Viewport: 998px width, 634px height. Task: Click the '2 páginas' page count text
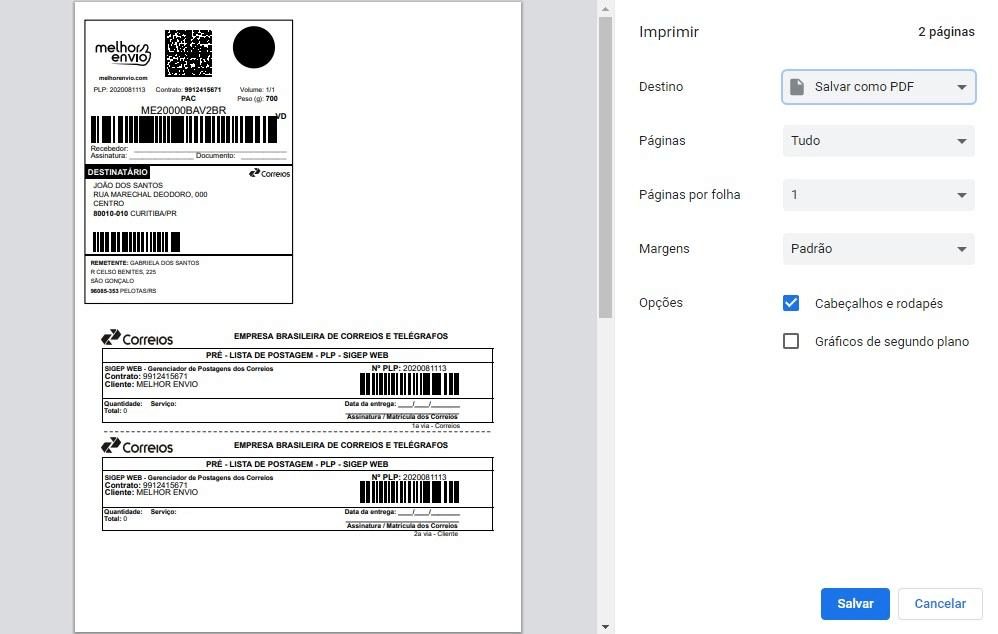[x=946, y=32]
